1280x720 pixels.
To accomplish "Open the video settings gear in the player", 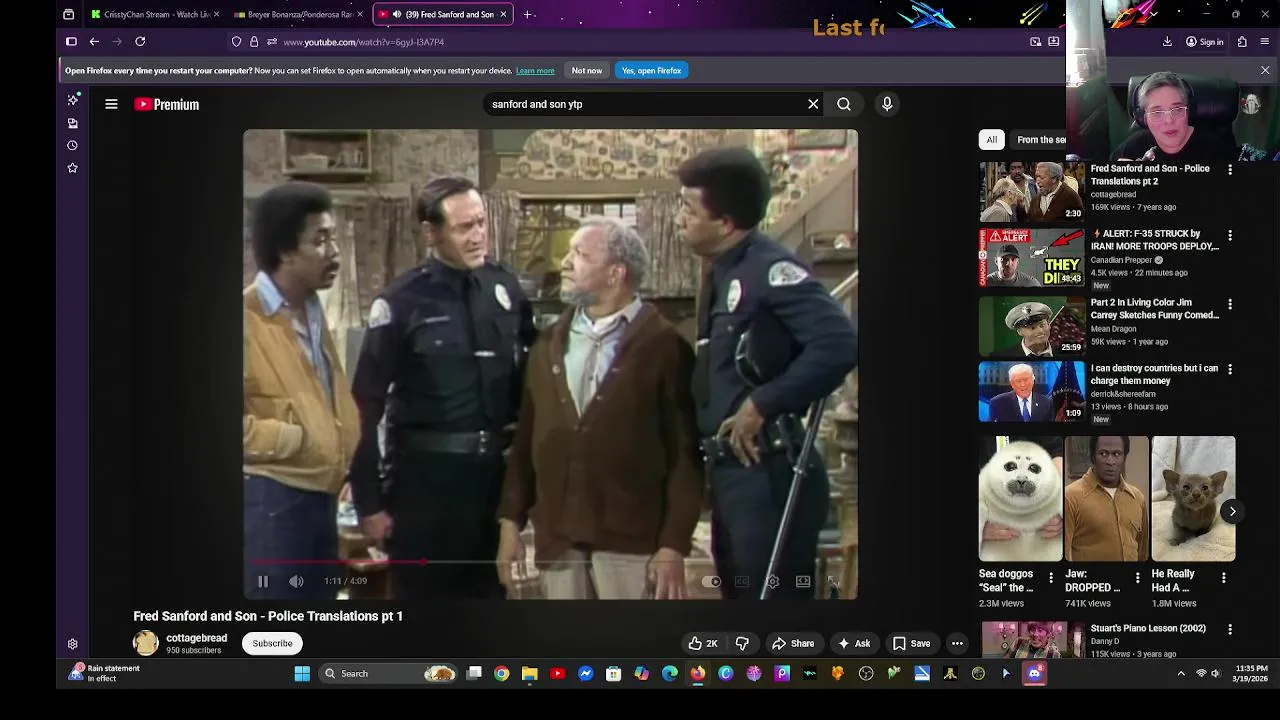I will point(772,581).
